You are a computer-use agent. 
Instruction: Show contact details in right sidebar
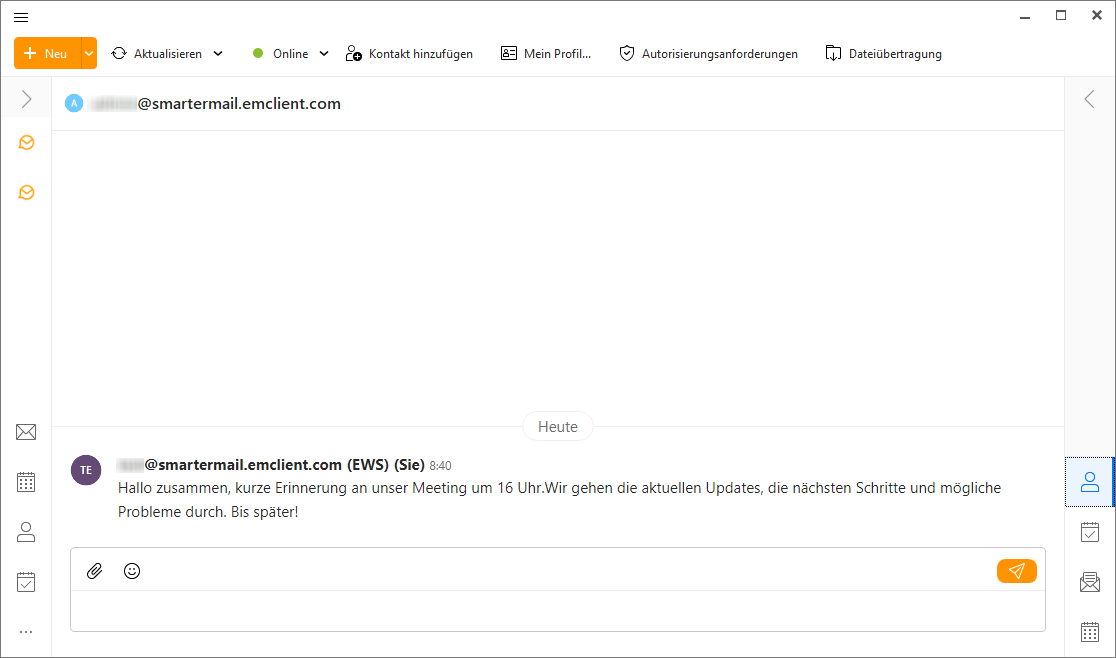[x=1090, y=482]
